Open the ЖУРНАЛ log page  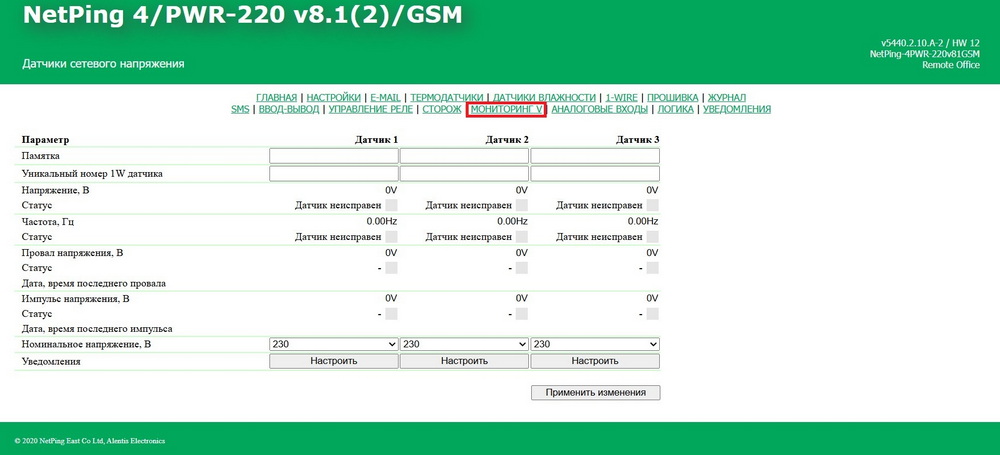[727, 97]
